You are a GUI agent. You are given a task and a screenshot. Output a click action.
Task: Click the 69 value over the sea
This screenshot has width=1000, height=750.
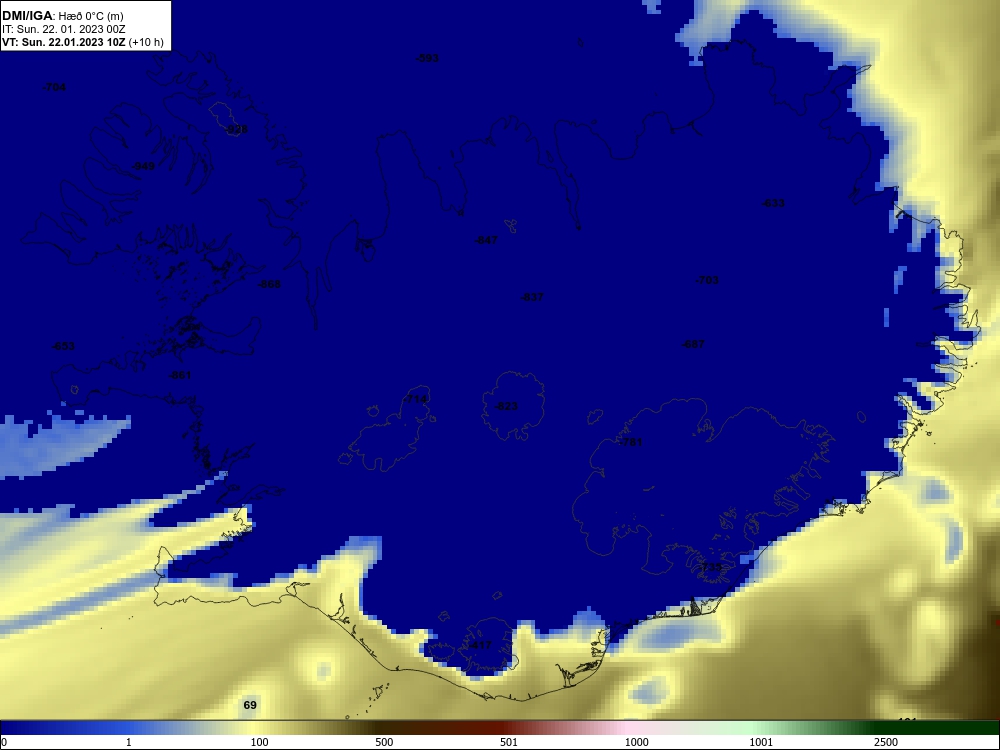click(250, 705)
